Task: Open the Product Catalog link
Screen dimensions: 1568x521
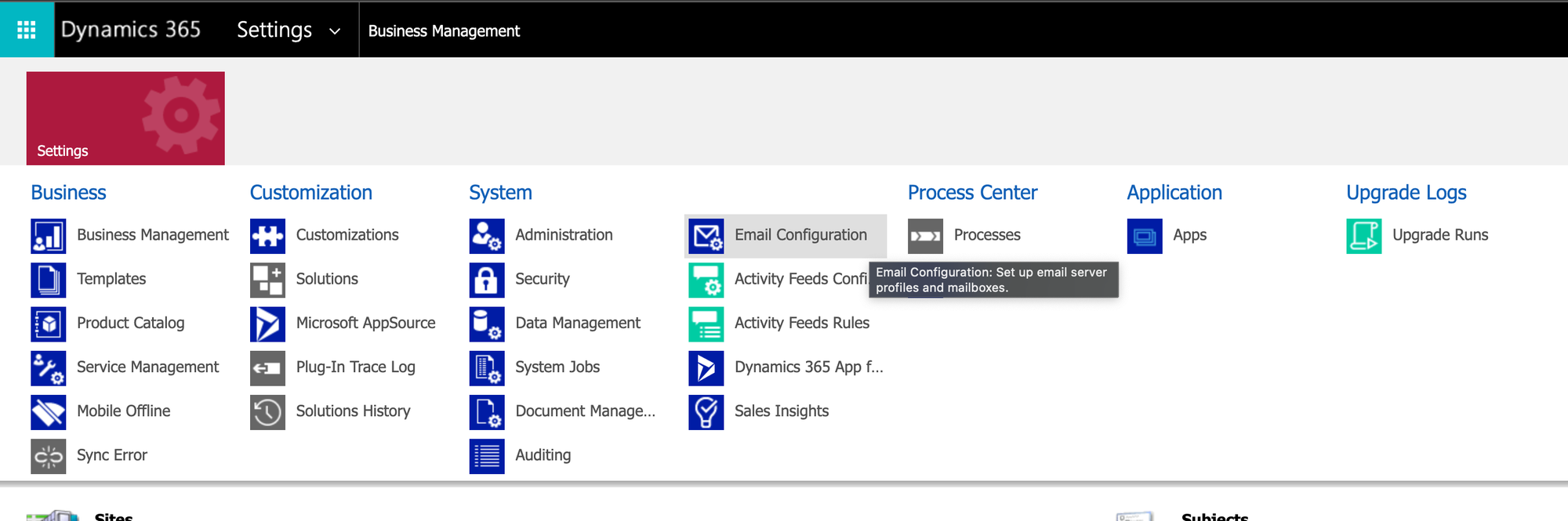Action: 130,323
